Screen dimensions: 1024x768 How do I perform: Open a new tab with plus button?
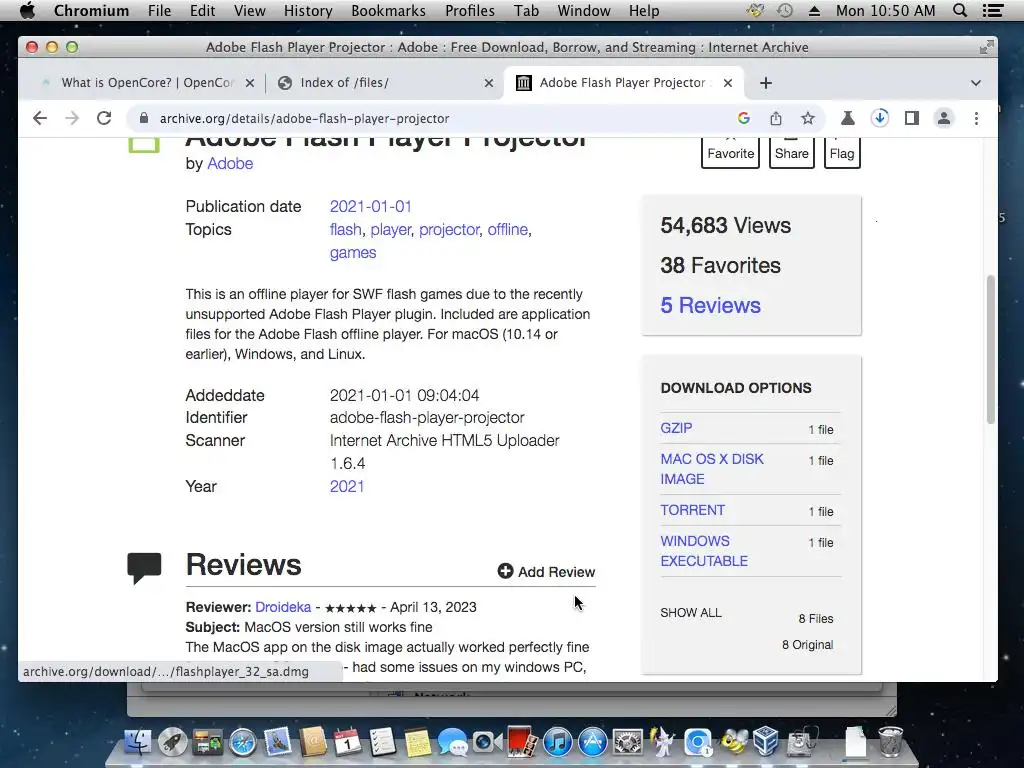[x=766, y=83]
